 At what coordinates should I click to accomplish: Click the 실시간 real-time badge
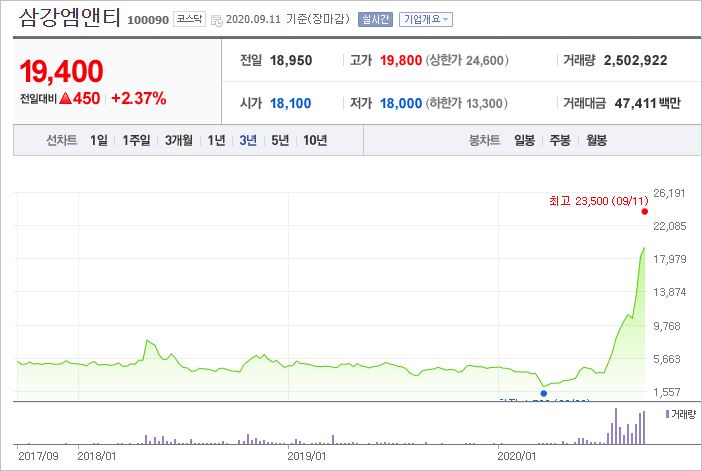375,19
